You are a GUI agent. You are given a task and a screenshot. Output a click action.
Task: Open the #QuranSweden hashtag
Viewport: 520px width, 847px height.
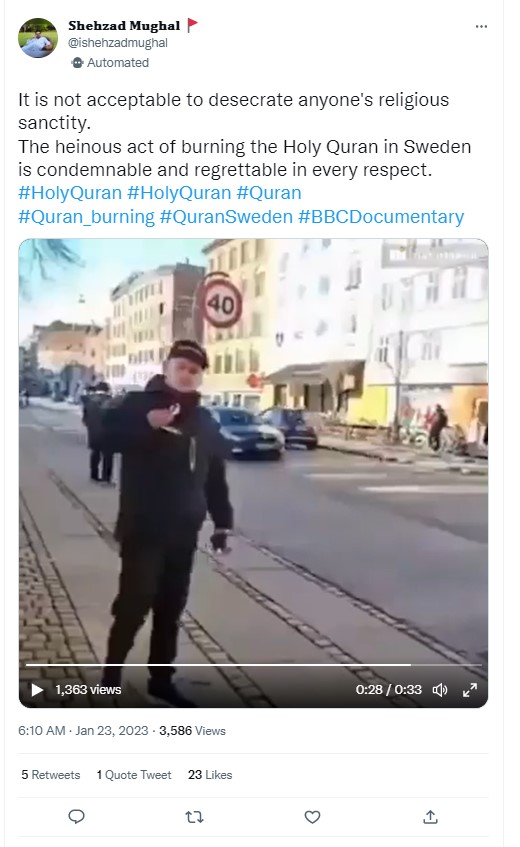click(x=226, y=217)
